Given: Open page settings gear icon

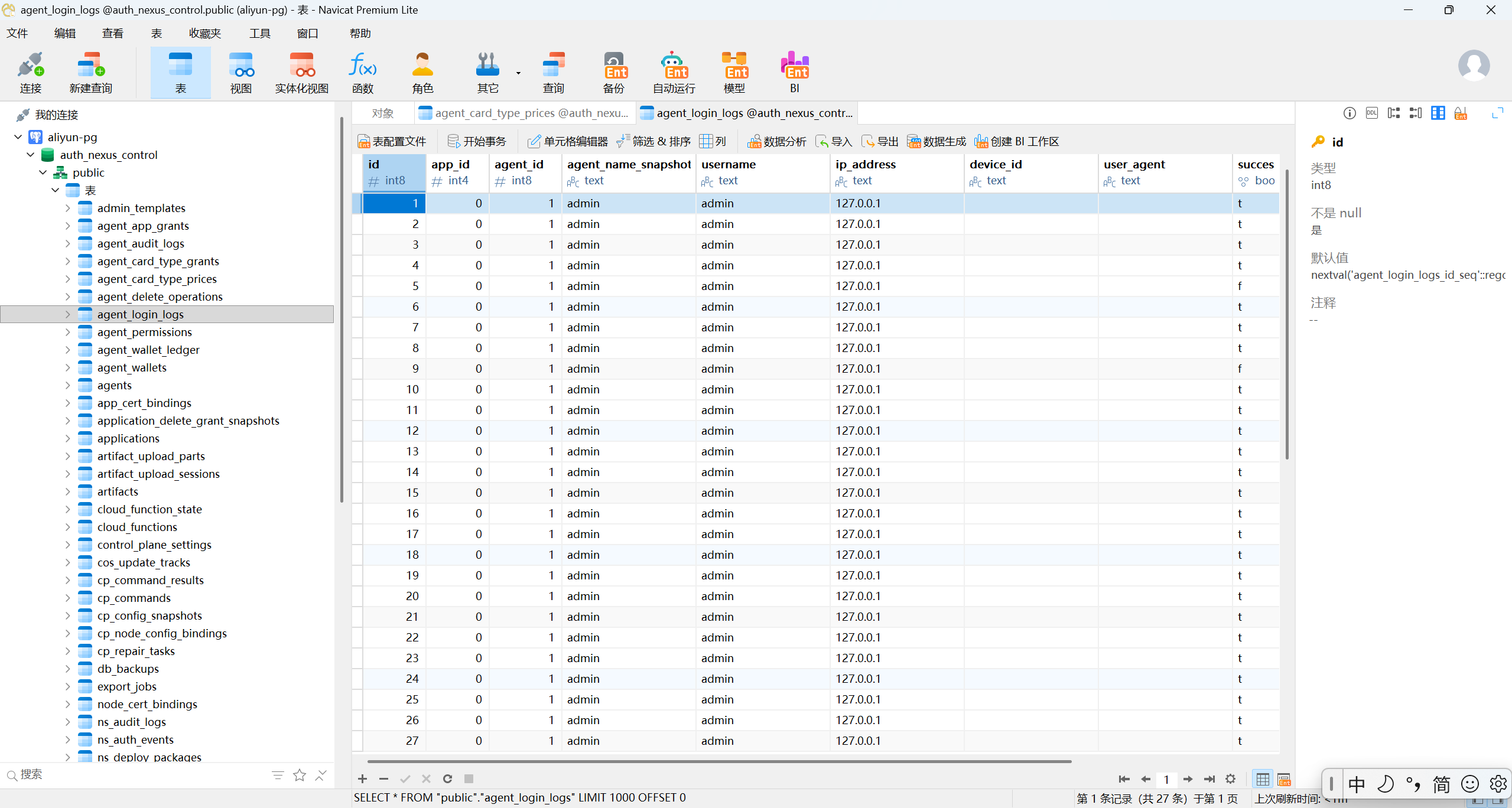Looking at the screenshot, I should 1231,779.
